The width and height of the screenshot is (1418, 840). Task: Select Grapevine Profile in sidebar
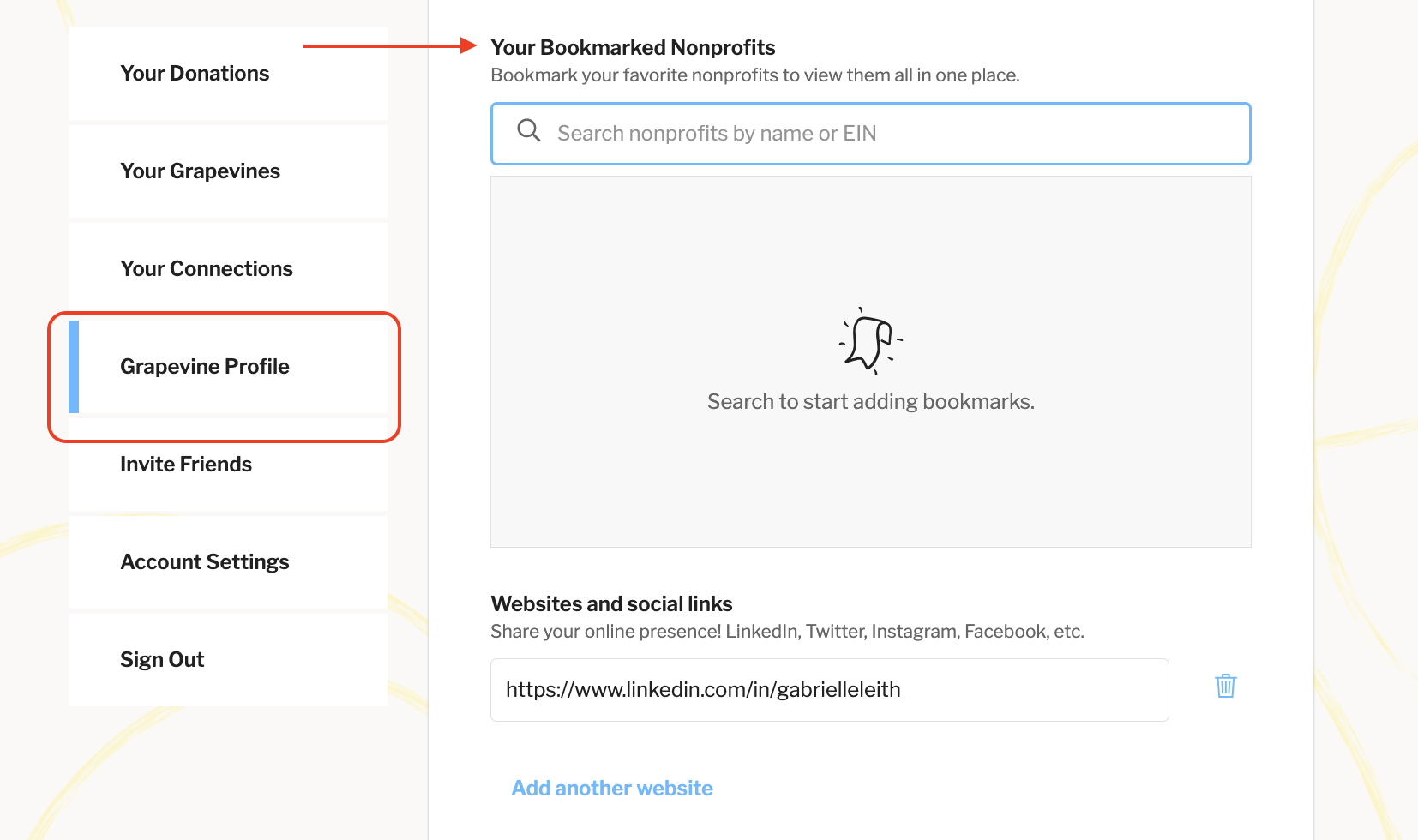tap(205, 367)
